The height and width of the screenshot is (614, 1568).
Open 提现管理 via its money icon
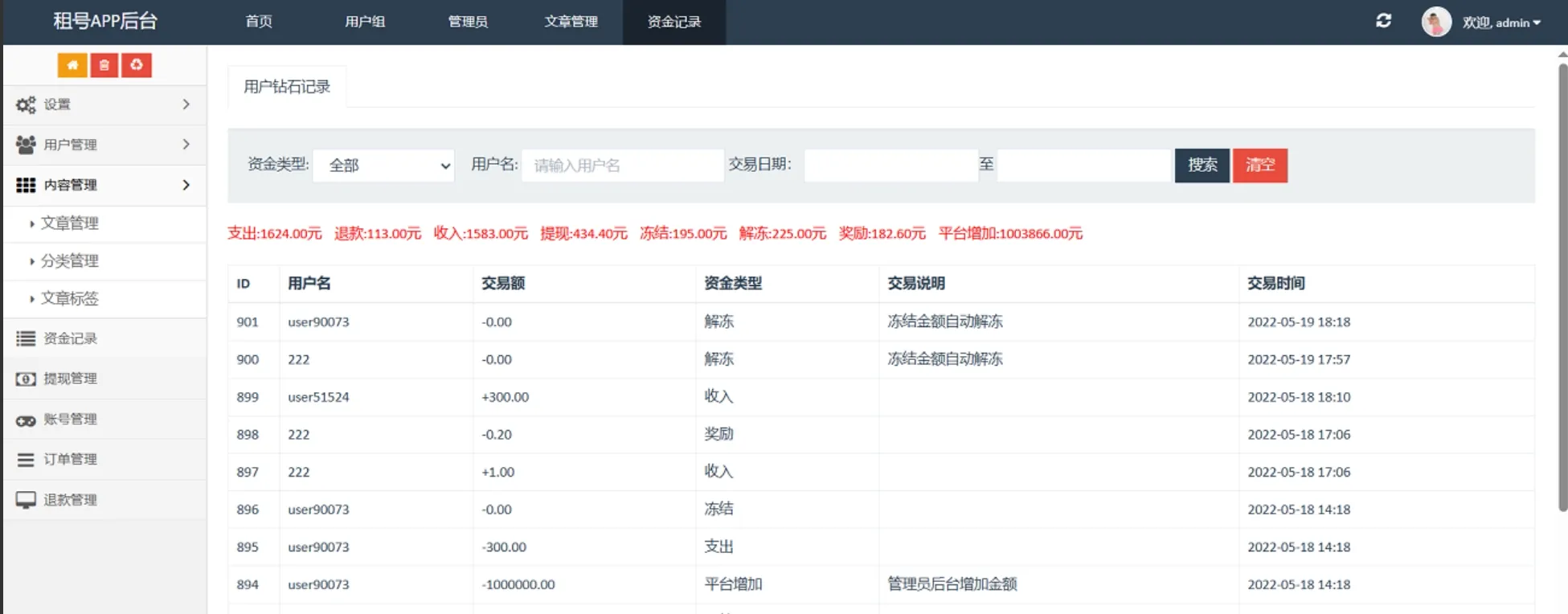(x=26, y=379)
